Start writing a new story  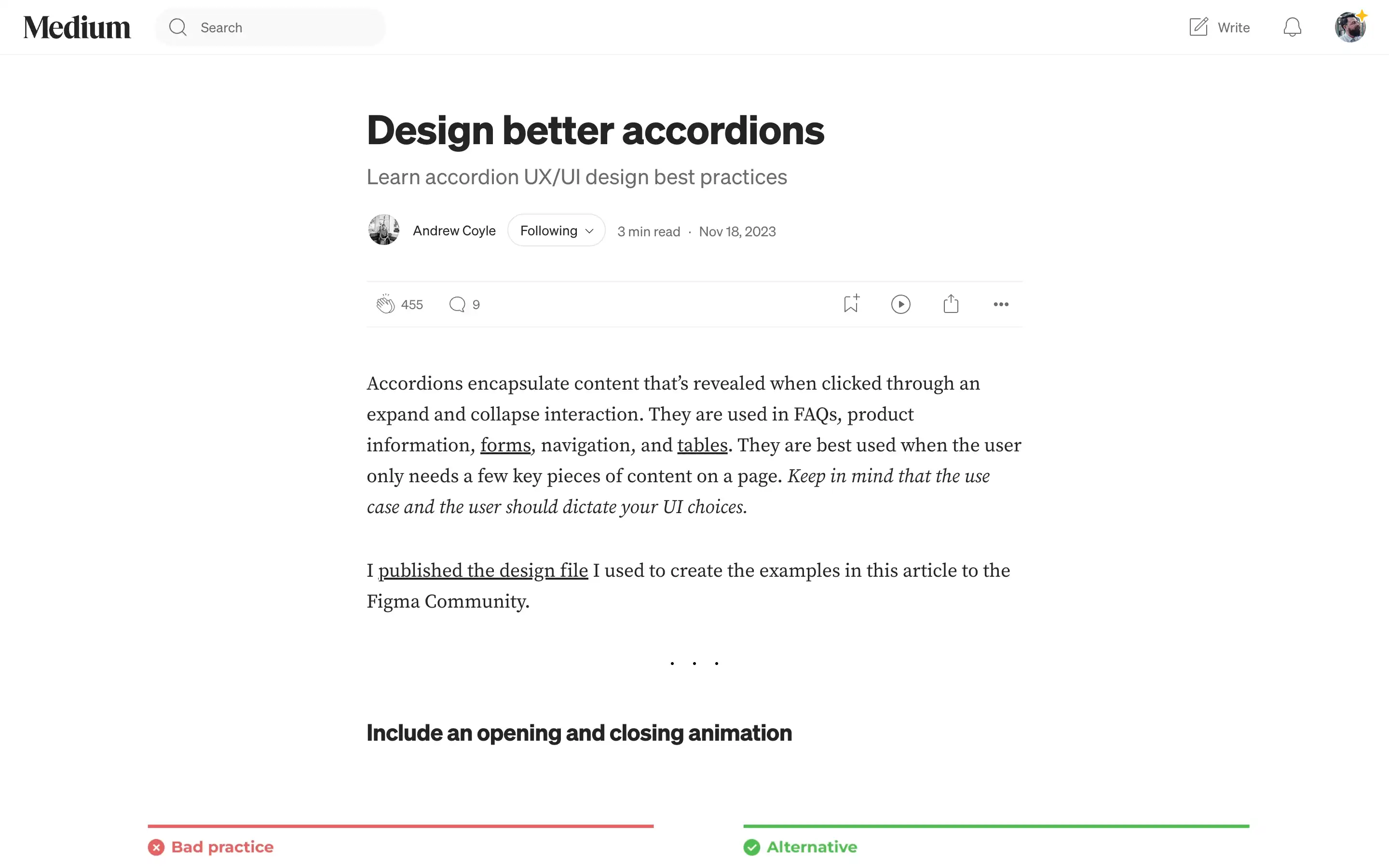pyautogui.click(x=1219, y=27)
